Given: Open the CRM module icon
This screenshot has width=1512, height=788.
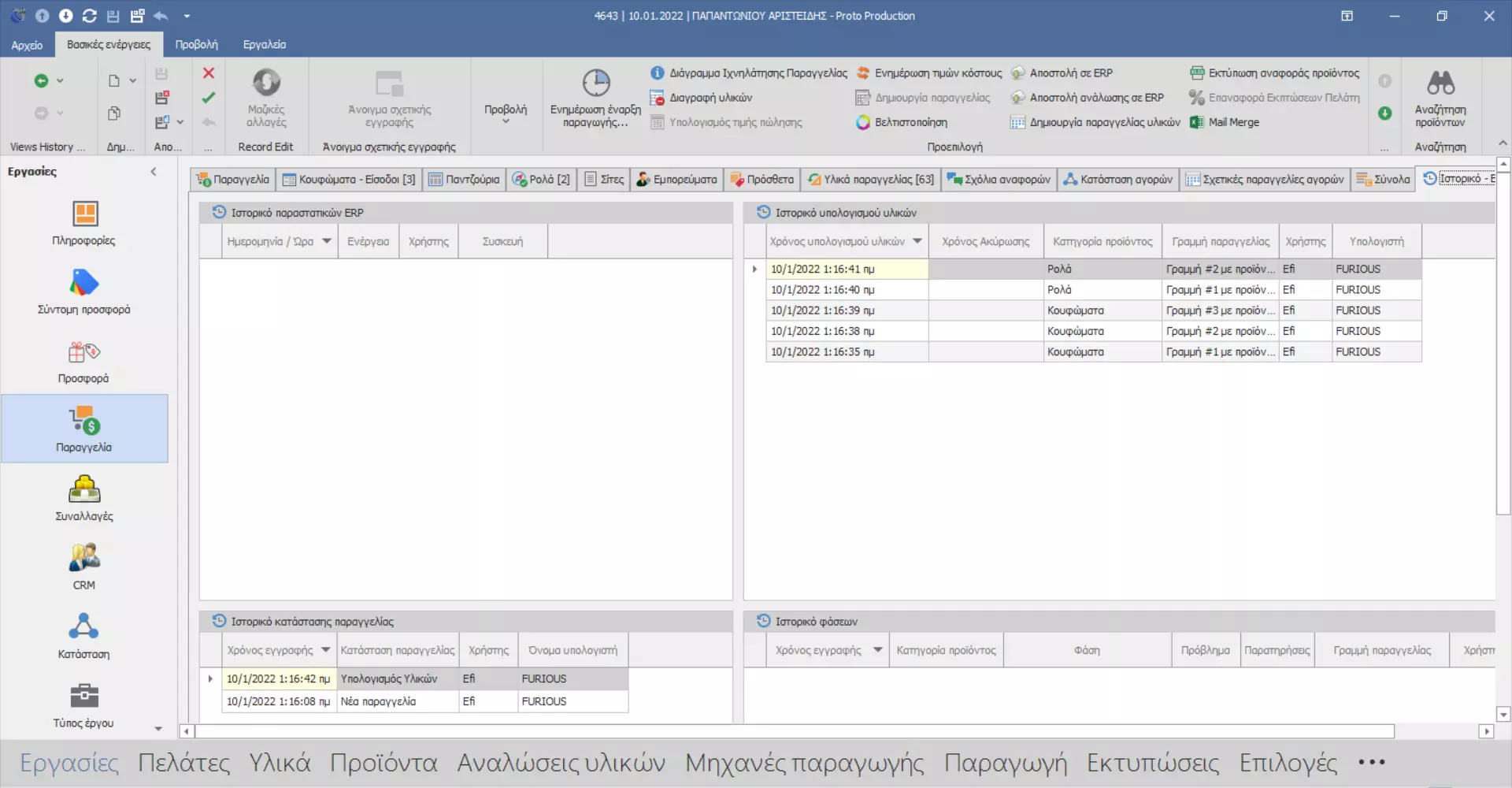Looking at the screenshot, I should [x=84, y=558].
